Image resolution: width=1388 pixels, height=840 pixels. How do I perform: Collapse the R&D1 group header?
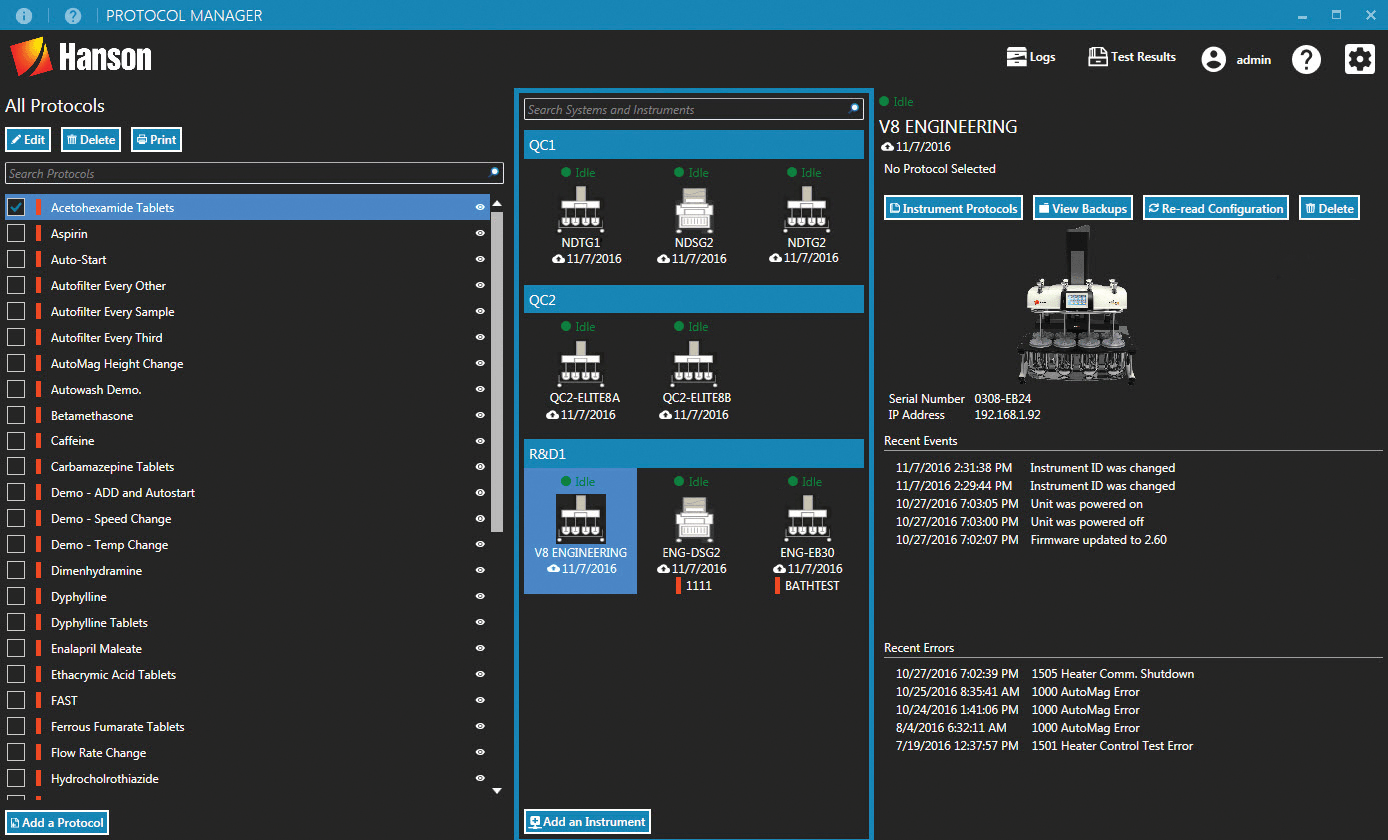(693, 453)
